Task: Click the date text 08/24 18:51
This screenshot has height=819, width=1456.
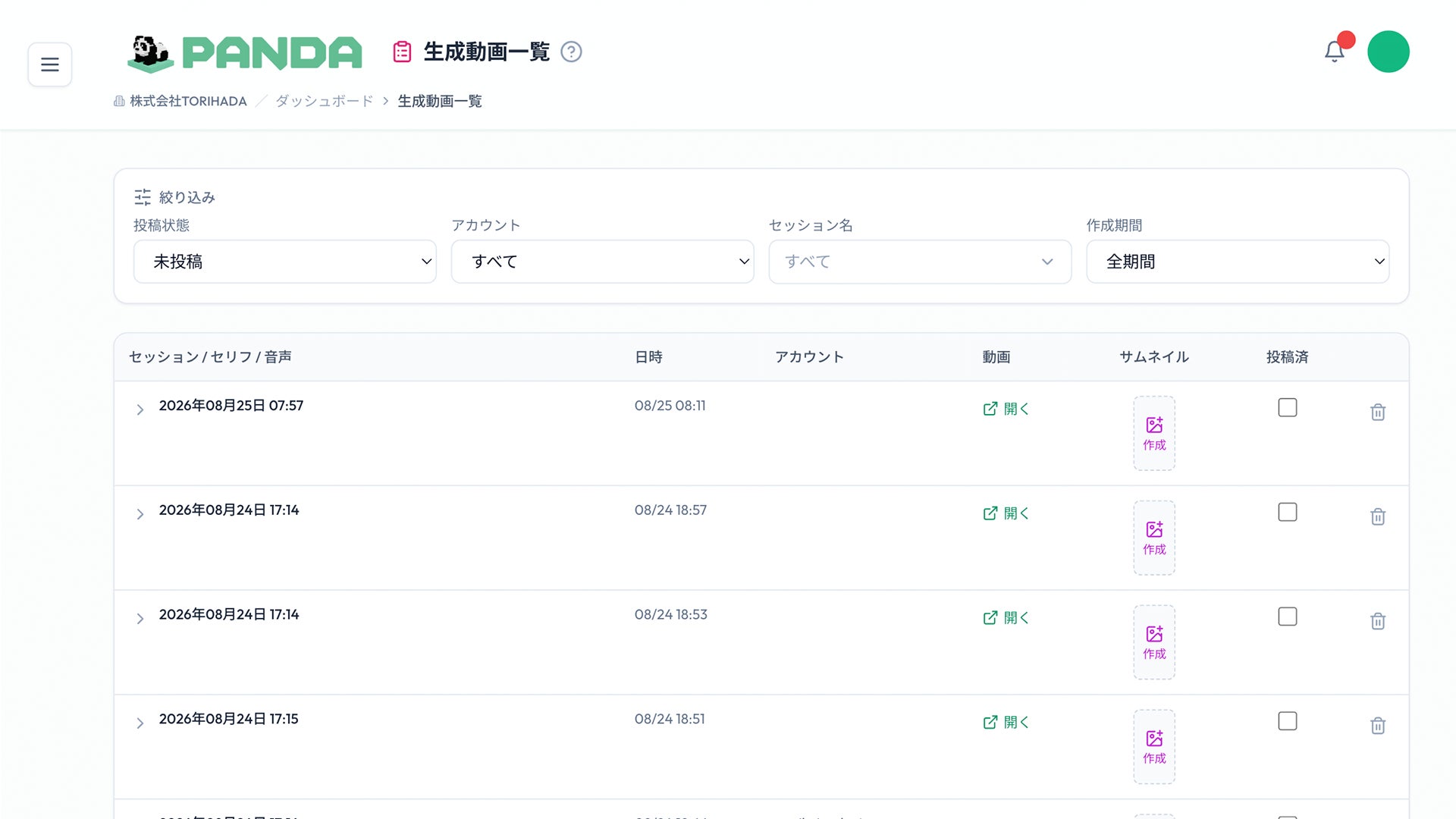Action: tap(670, 719)
